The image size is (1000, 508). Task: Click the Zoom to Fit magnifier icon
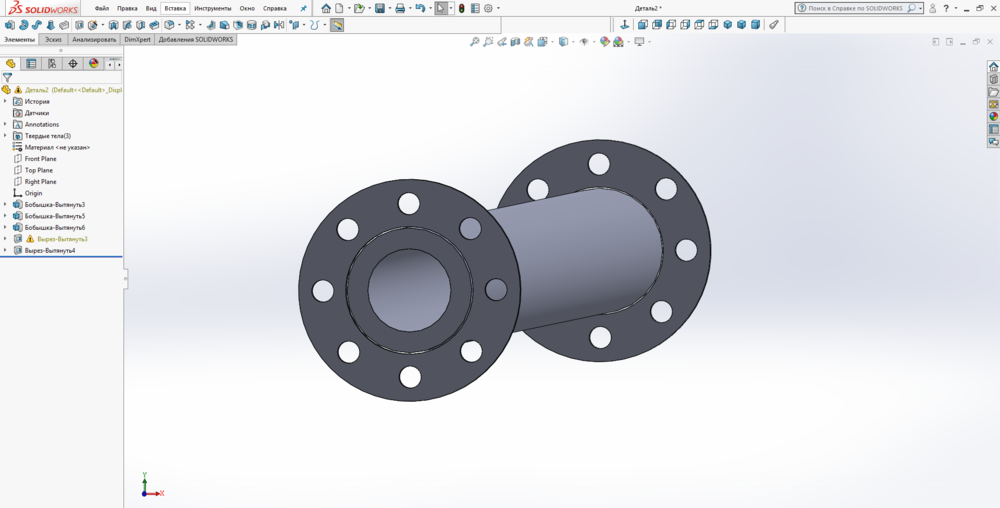pos(475,42)
